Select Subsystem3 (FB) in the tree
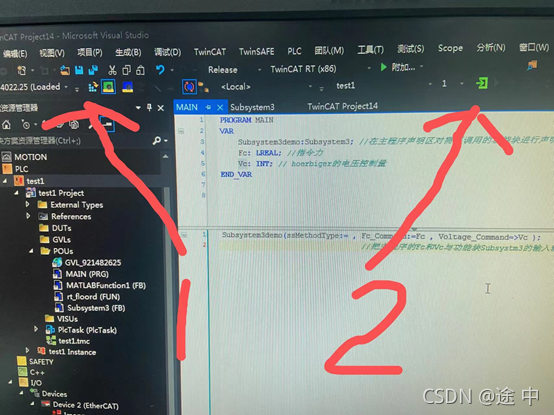554x415 pixels. click(x=96, y=308)
